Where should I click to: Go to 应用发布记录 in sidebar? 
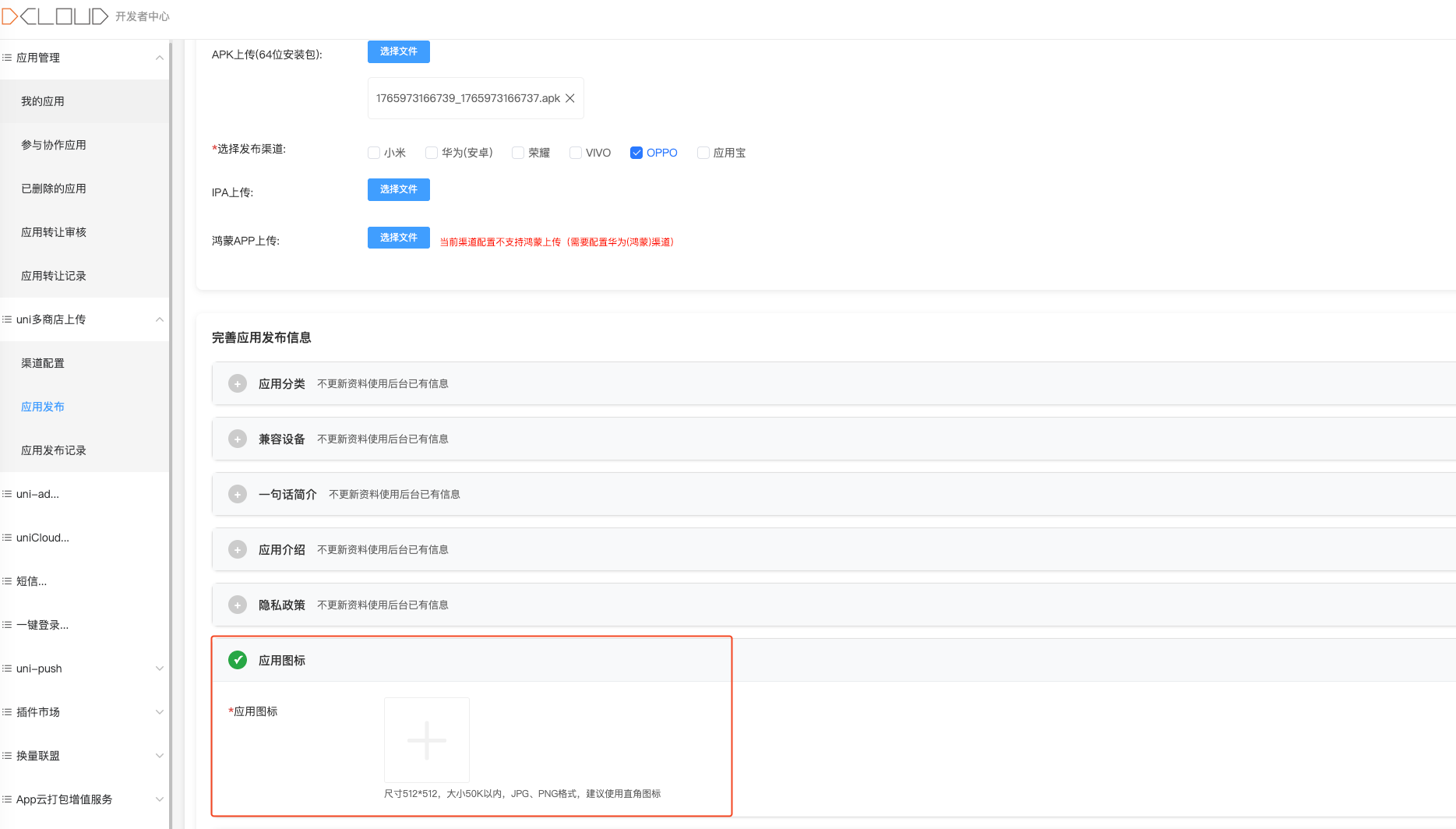tap(54, 450)
